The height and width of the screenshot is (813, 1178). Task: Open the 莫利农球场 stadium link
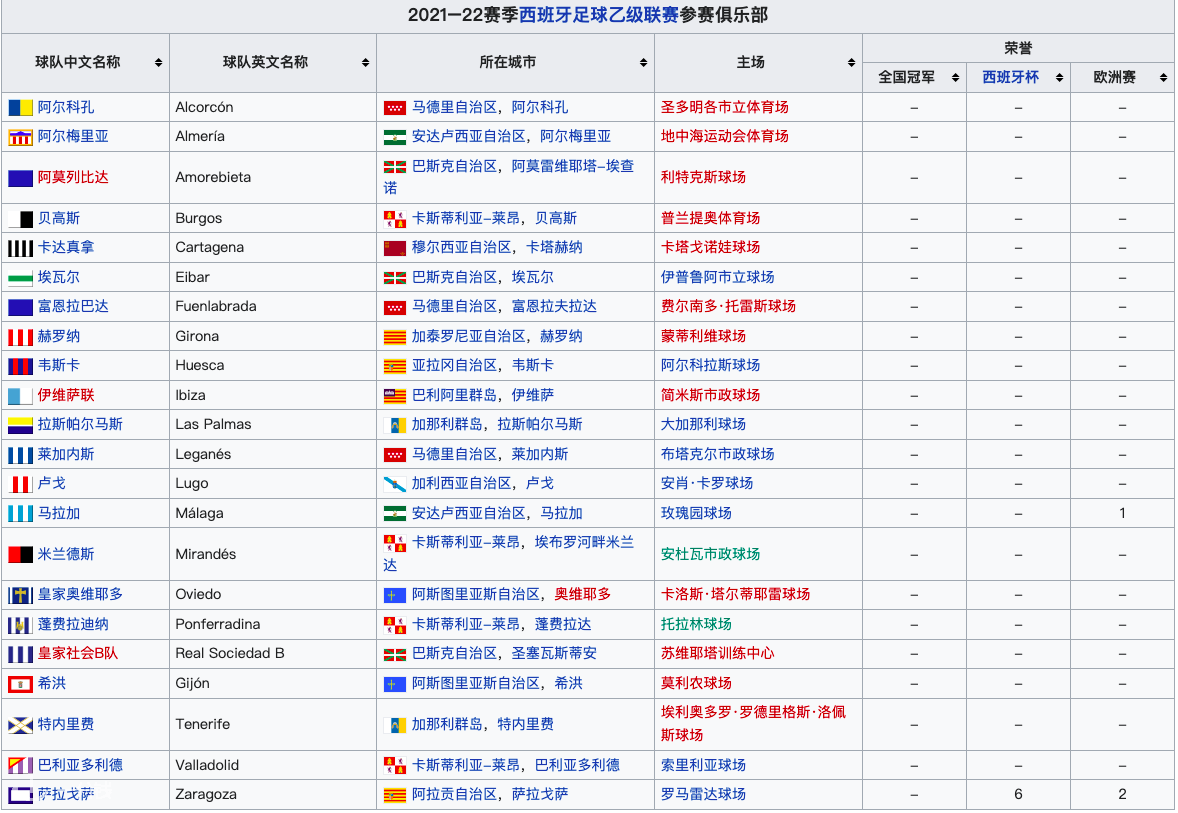(696, 683)
